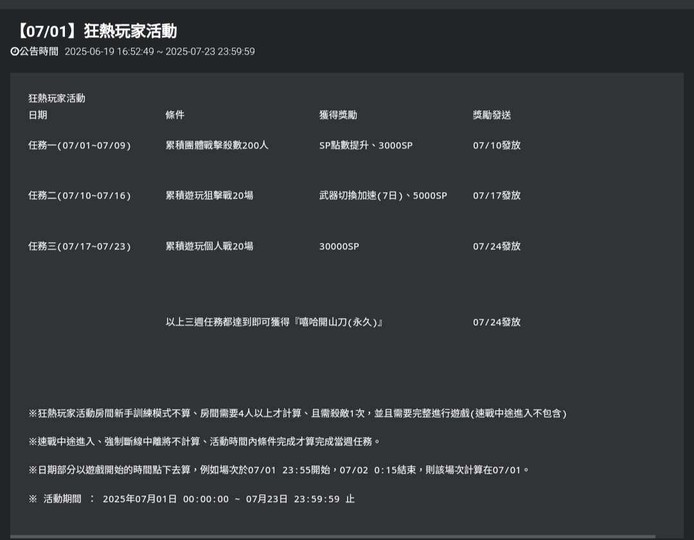
Task: Click the 活動期間 2025年07月01日 line
Action: (192, 499)
